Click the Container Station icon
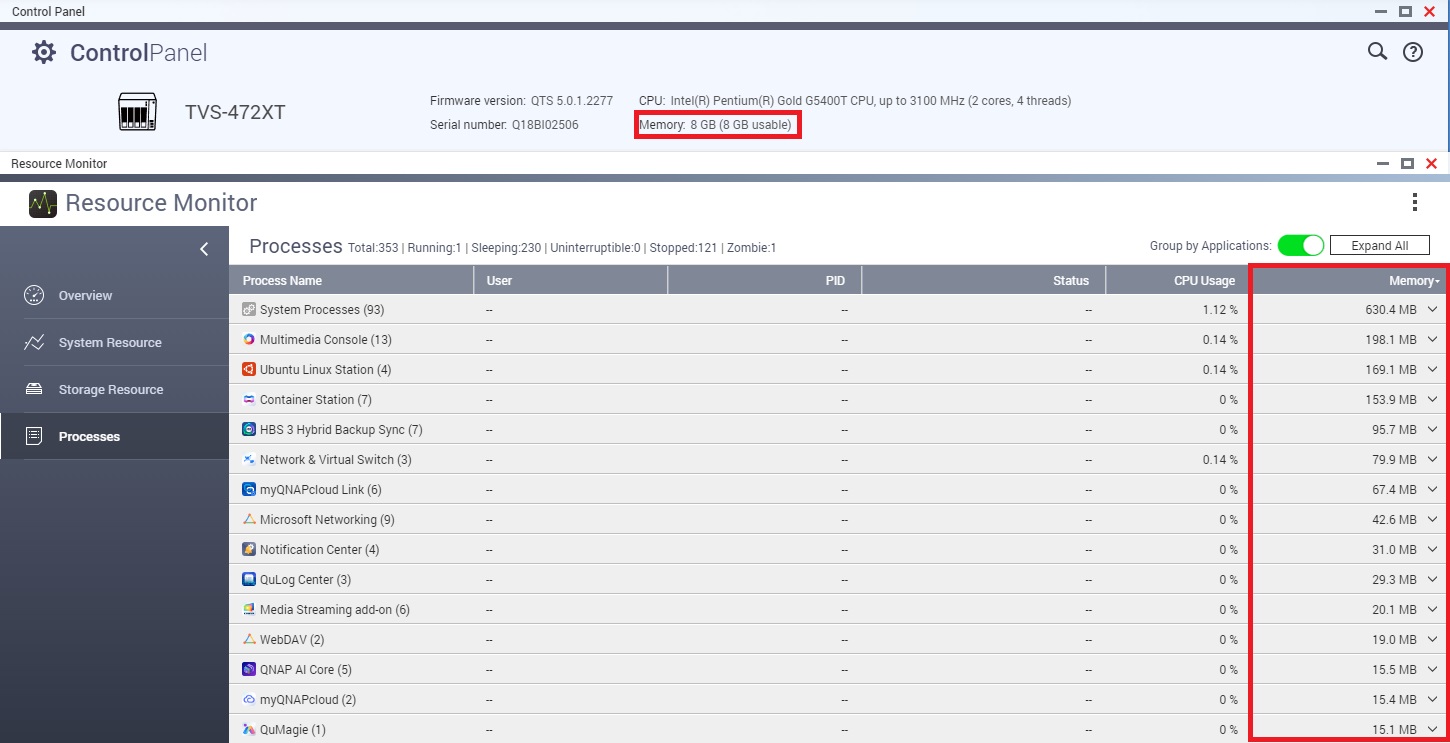The image size is (1450, 743). (249, 400)
